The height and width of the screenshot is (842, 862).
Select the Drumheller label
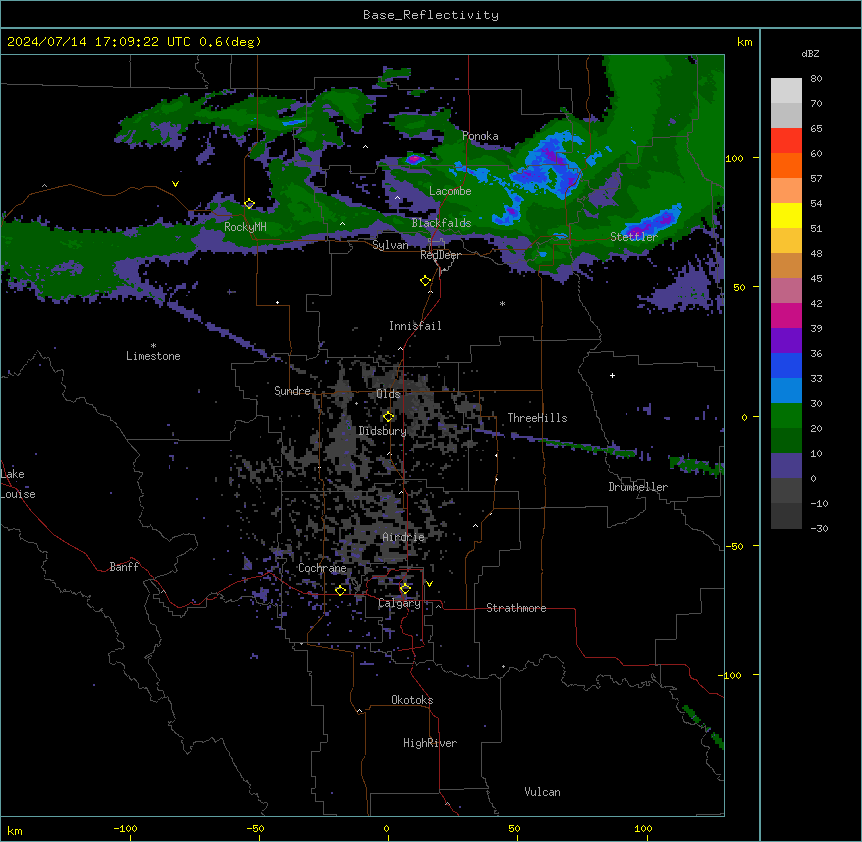point(638,487)
